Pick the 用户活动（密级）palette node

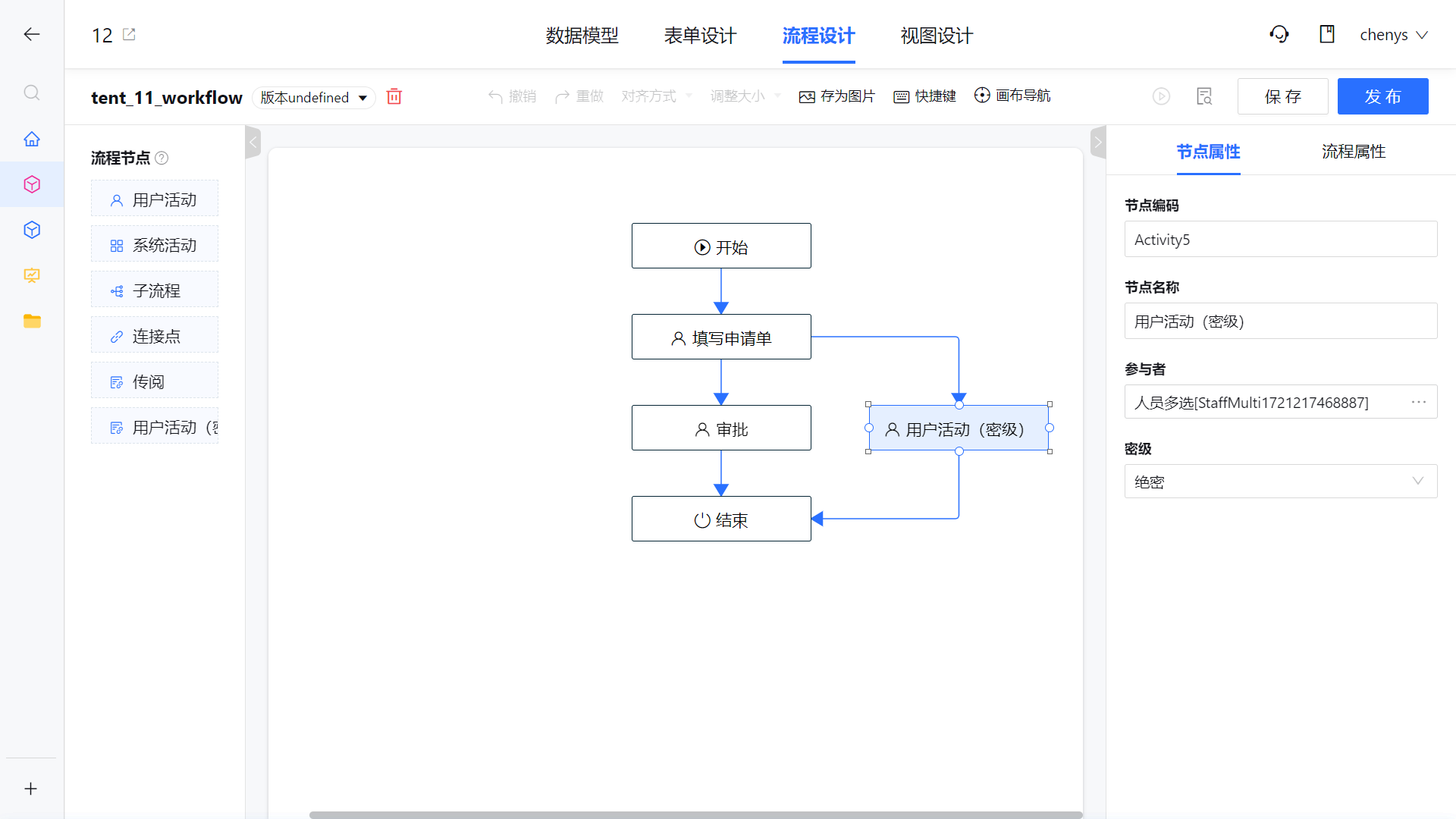coord(155,426)
